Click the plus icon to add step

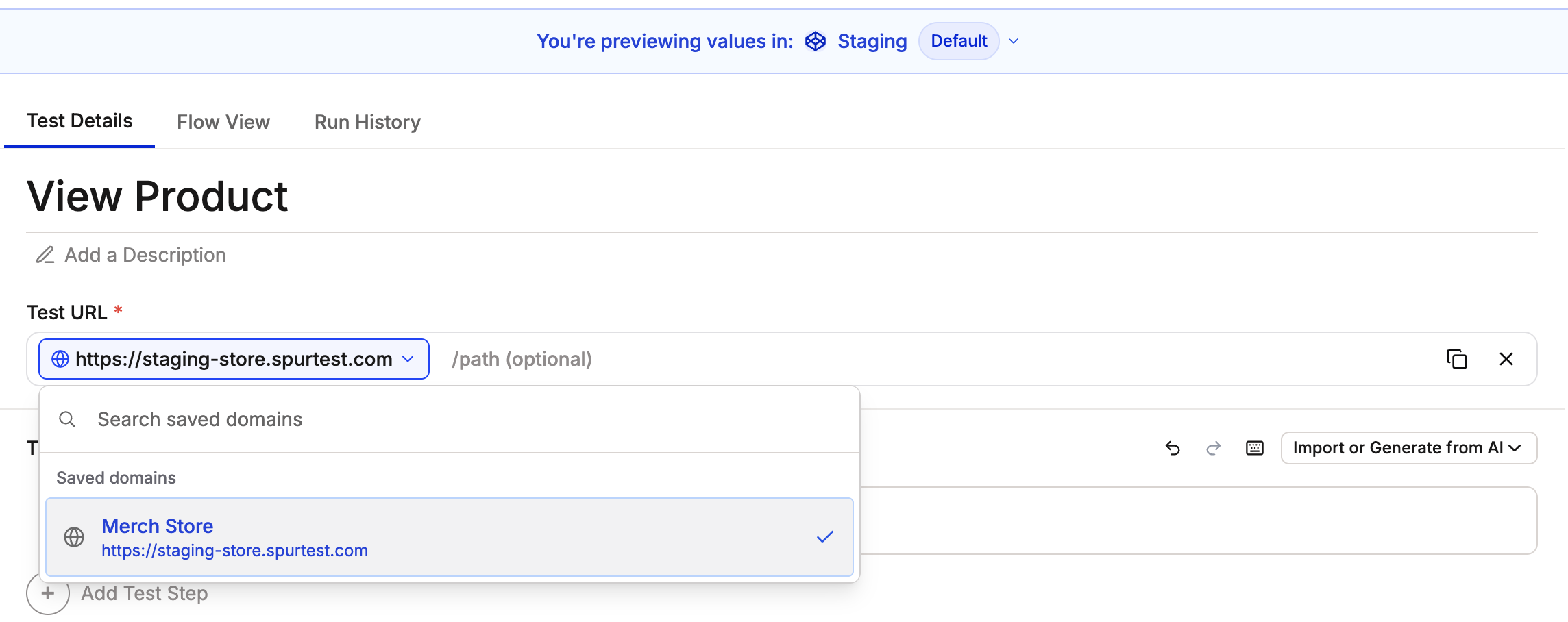click(48, 593)
